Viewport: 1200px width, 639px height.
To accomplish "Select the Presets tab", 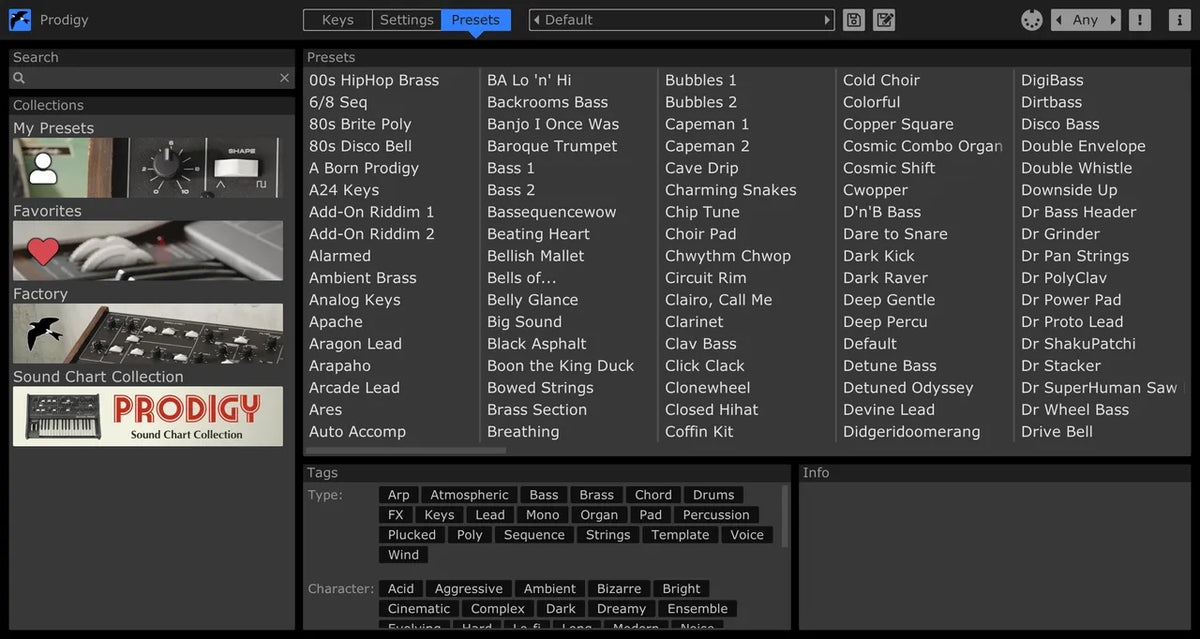I will tap(476, 20).
